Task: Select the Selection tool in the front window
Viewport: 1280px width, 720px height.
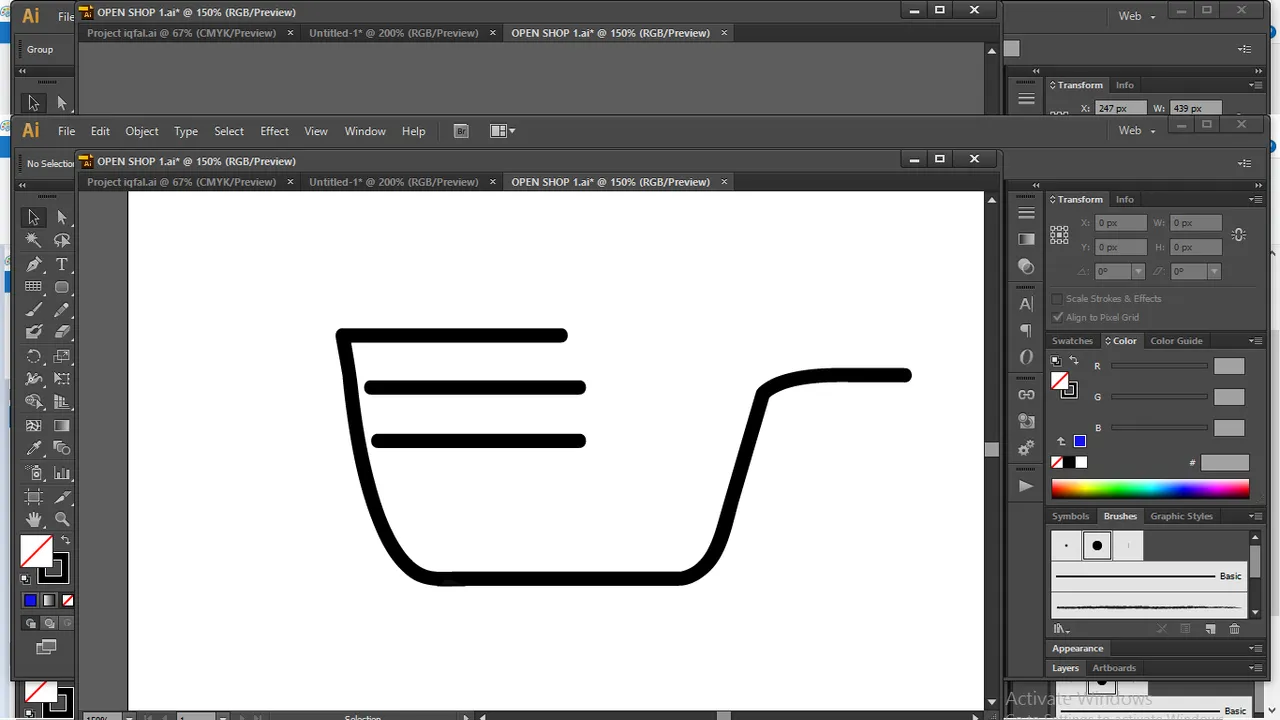Action: click(33, 217)
